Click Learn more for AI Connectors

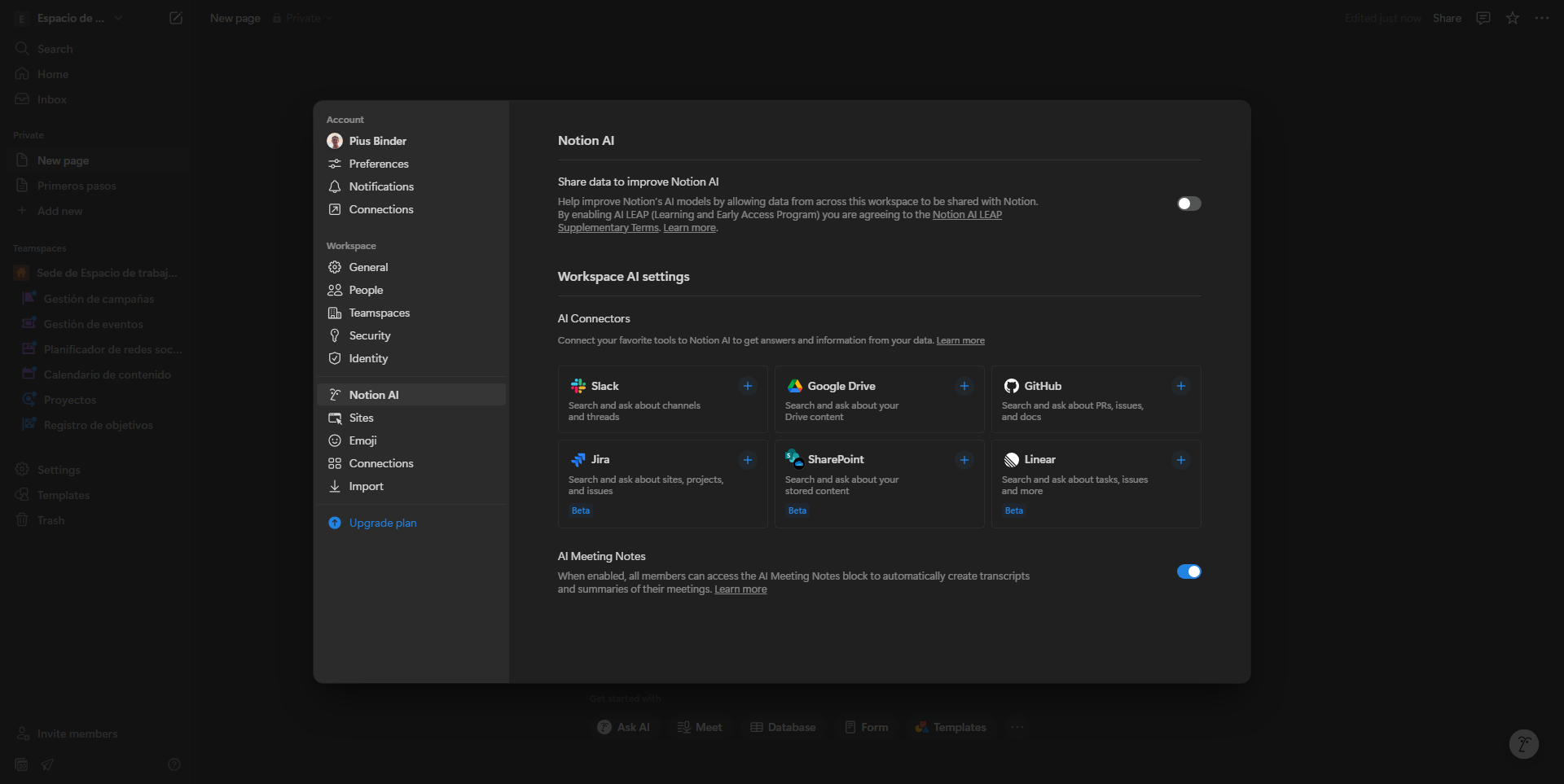[x=960, y=340]
